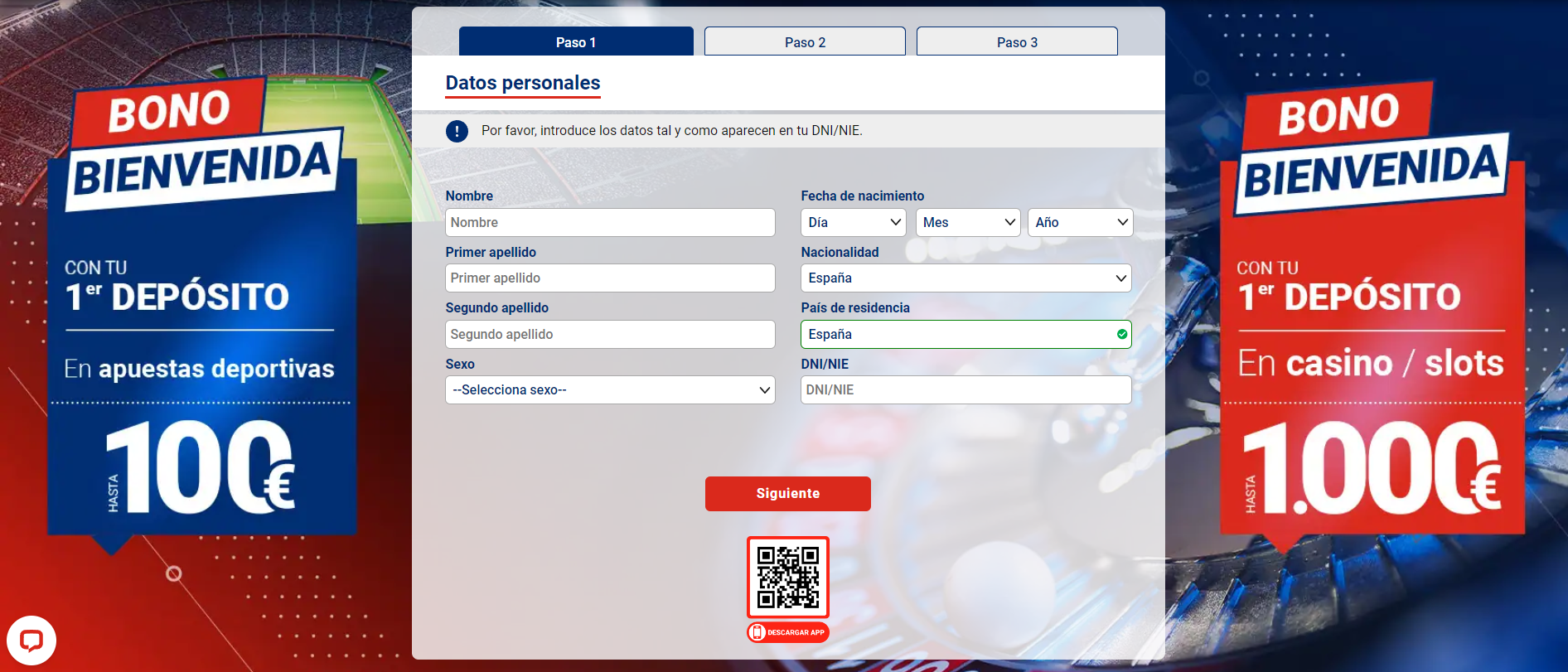
Task: Click the DNI/NIE input field
Action: [x=965, y=390]
